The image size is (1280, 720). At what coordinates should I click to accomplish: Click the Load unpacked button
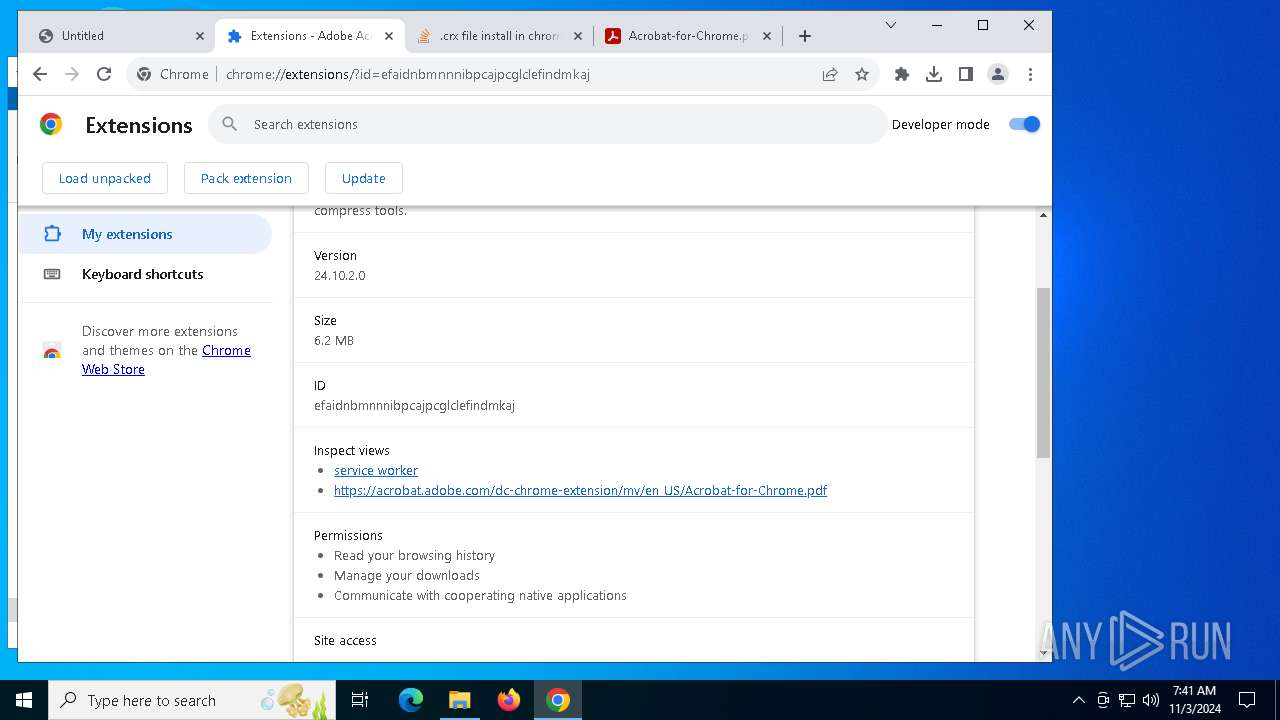click(x=105, y=178)
